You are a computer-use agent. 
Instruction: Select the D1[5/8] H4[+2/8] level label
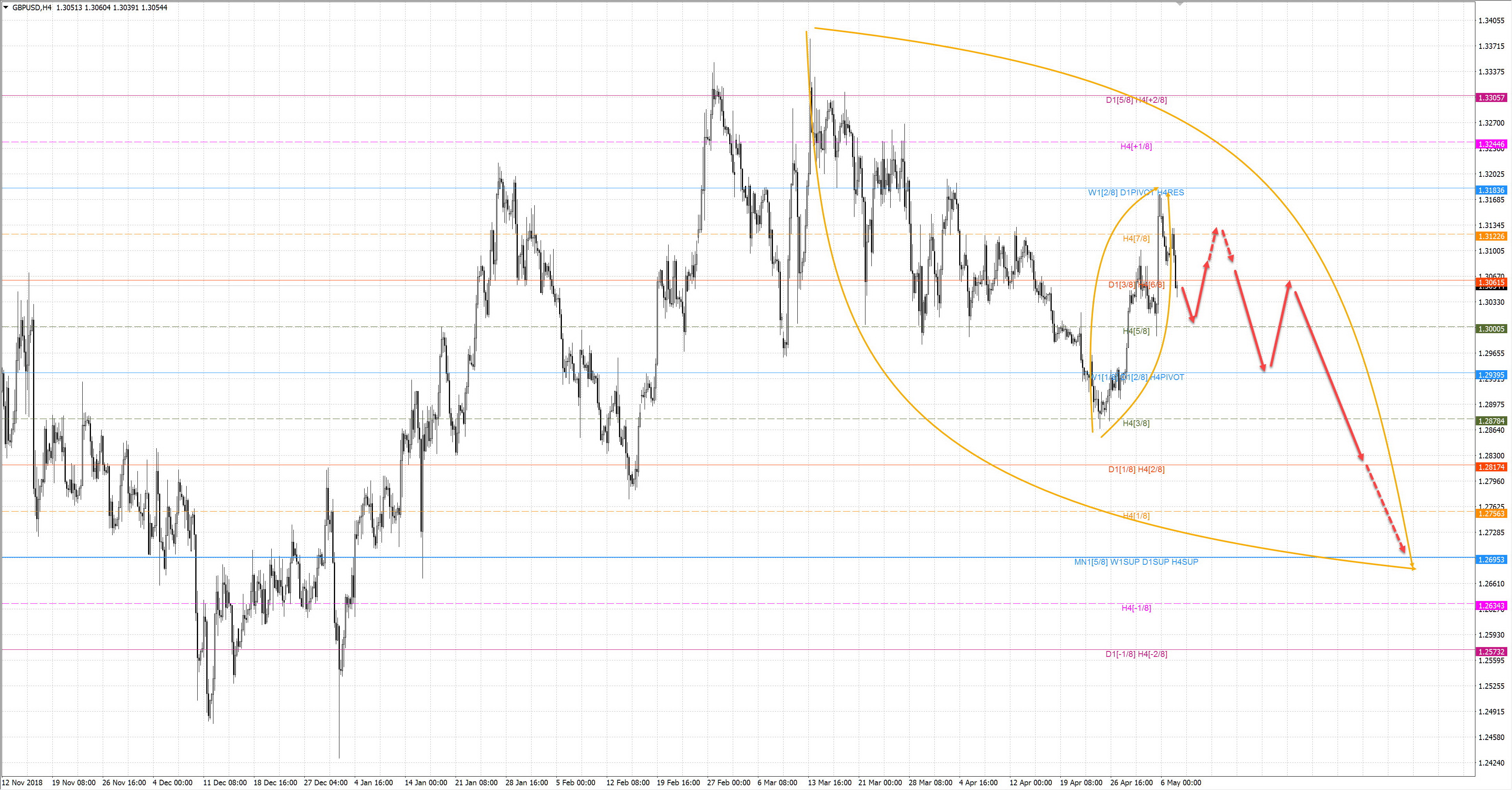click(x=1136, y=100)
